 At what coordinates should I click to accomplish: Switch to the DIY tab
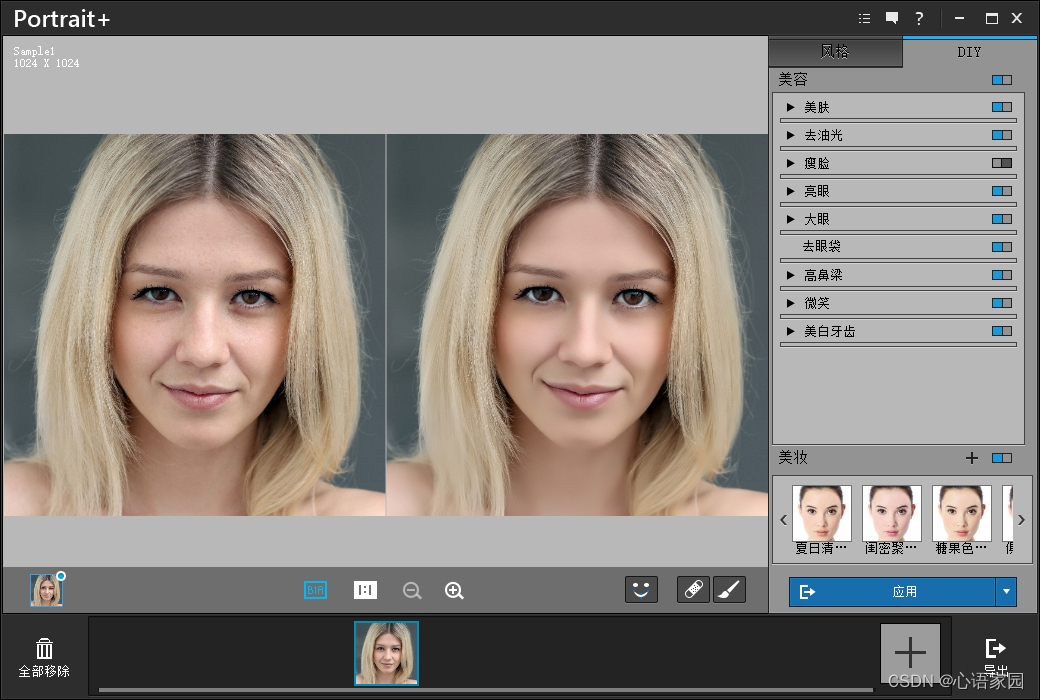969,52
